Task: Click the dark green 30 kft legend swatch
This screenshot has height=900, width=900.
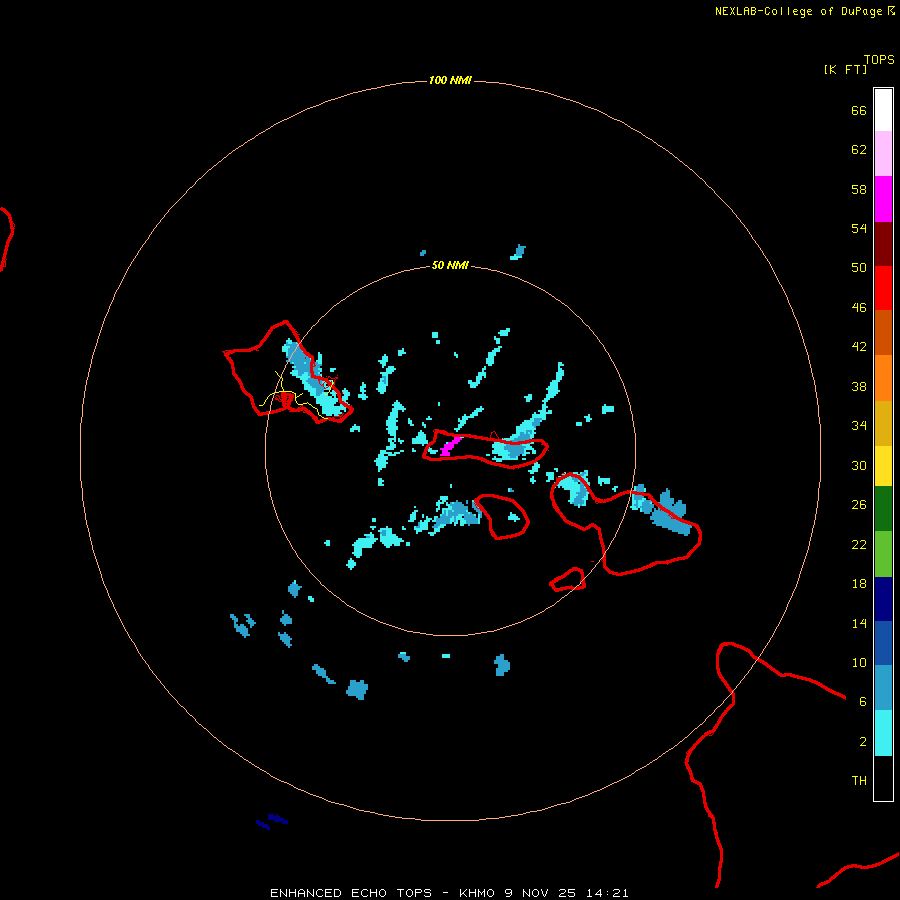Action: (883, 509)
